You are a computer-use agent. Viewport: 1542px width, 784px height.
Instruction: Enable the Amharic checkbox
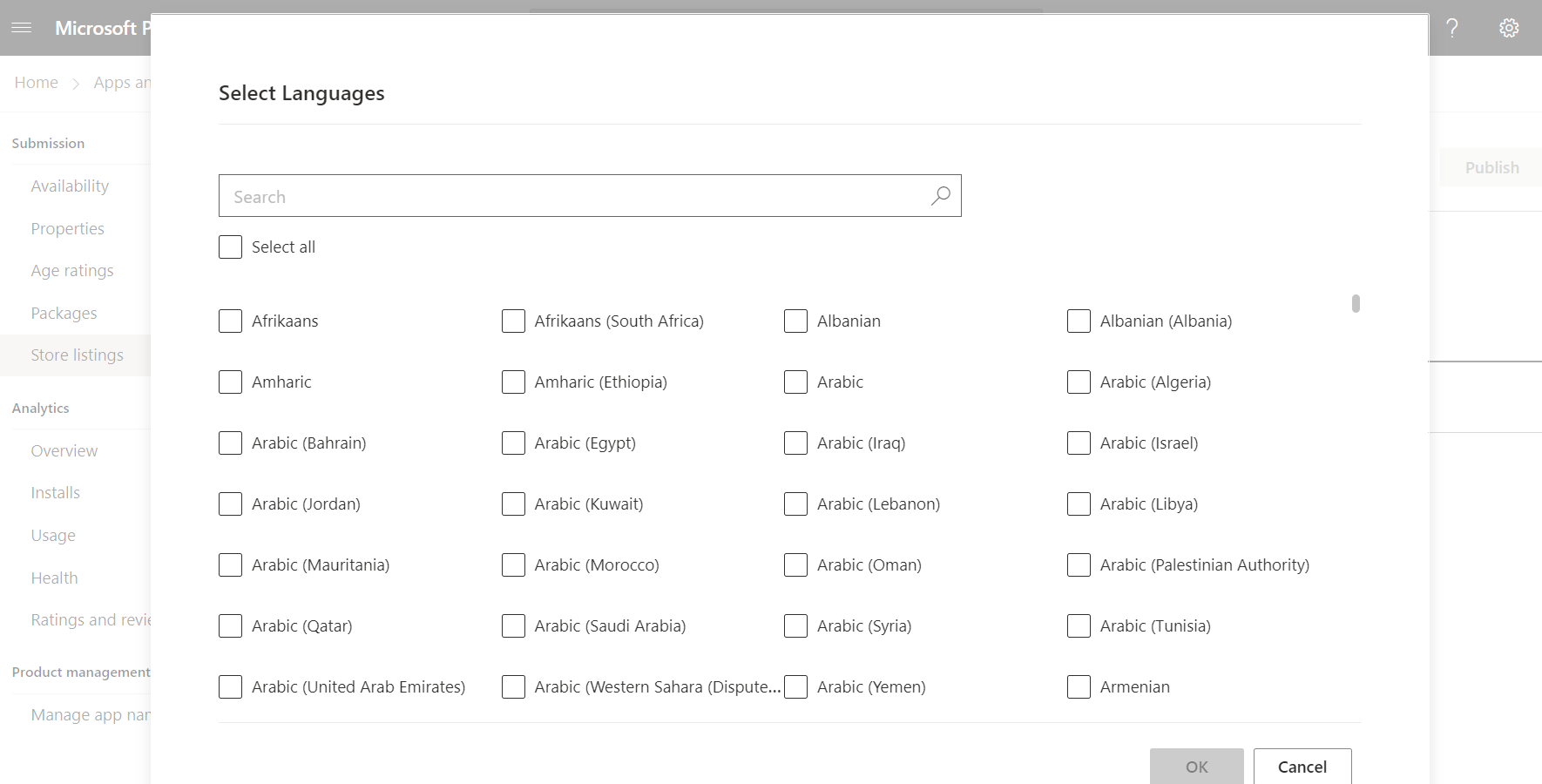[230, 382]
